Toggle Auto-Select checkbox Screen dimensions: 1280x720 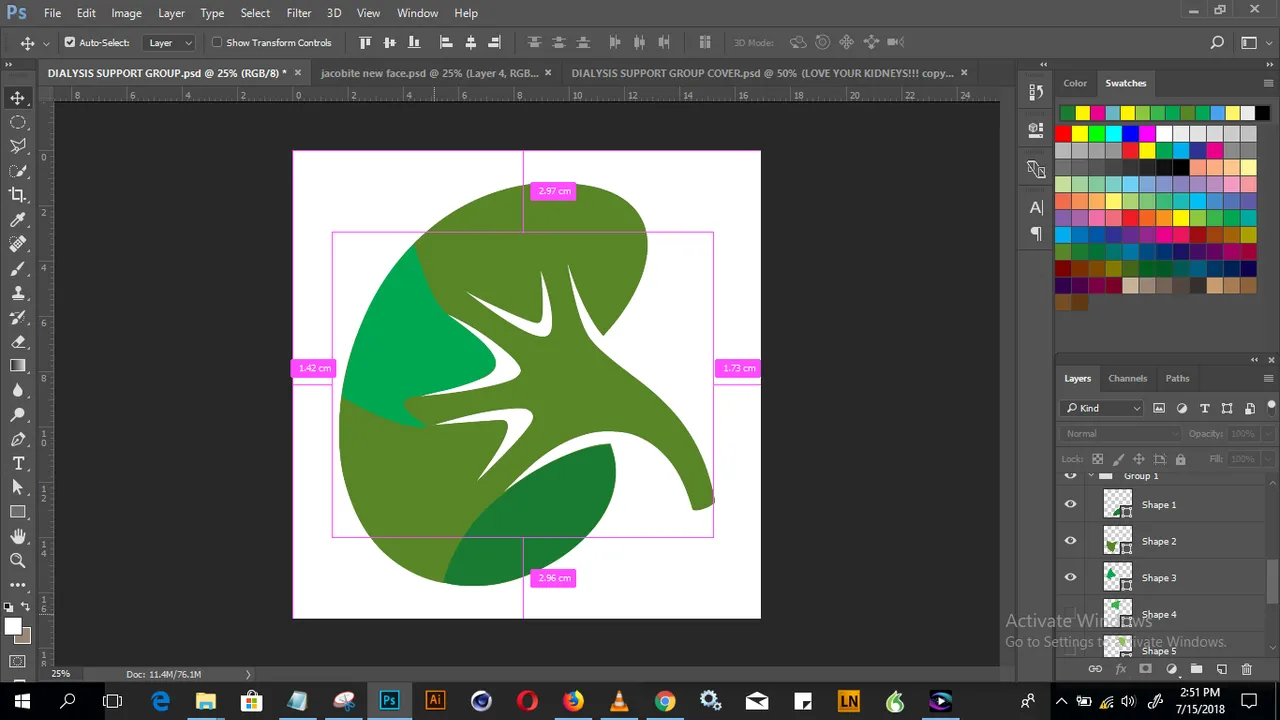click(x=70, y=43)
